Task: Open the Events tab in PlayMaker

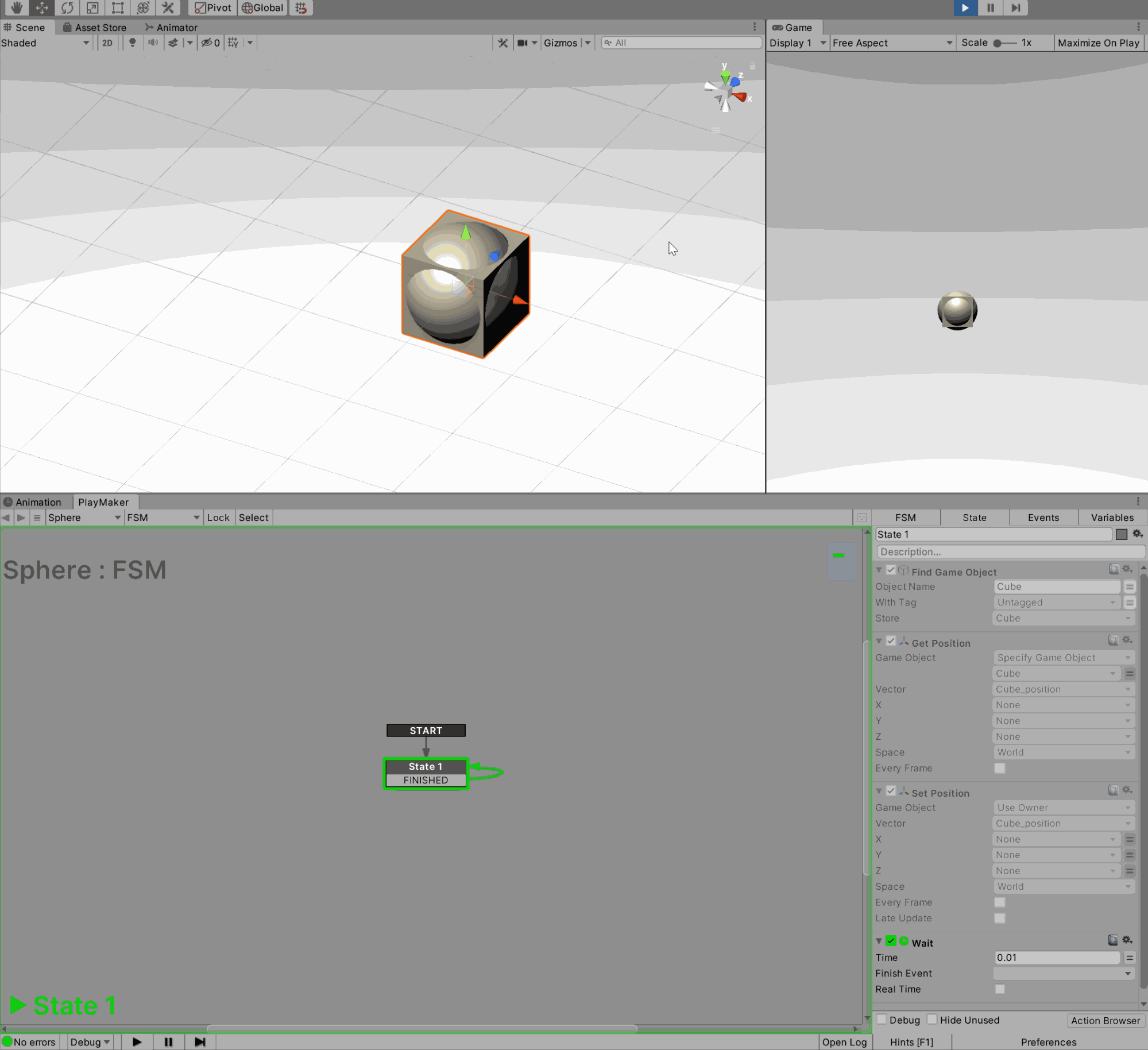Action: pyautogui.click(x=1043, y=517)
